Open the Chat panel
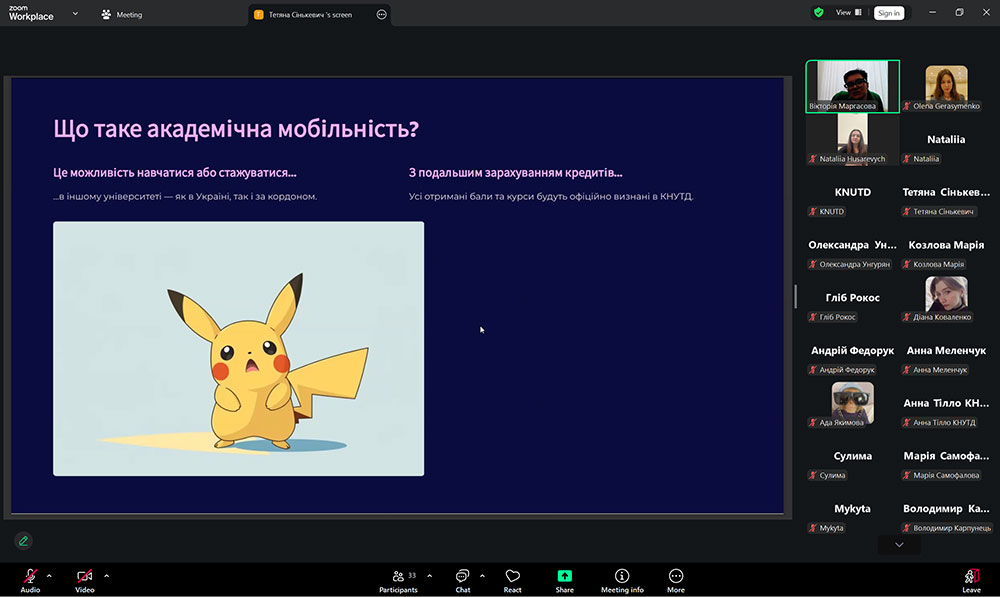 [x=463, y=578]
